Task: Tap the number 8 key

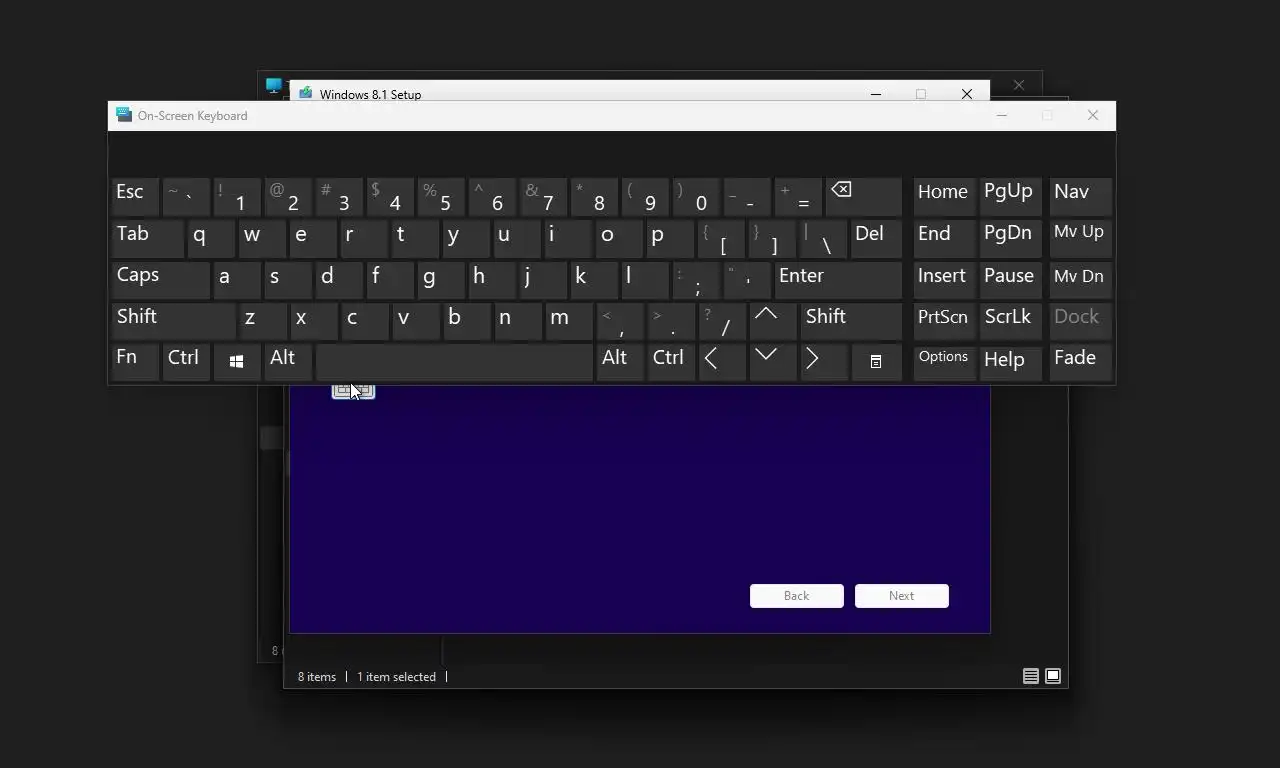Action: point(594,197)
